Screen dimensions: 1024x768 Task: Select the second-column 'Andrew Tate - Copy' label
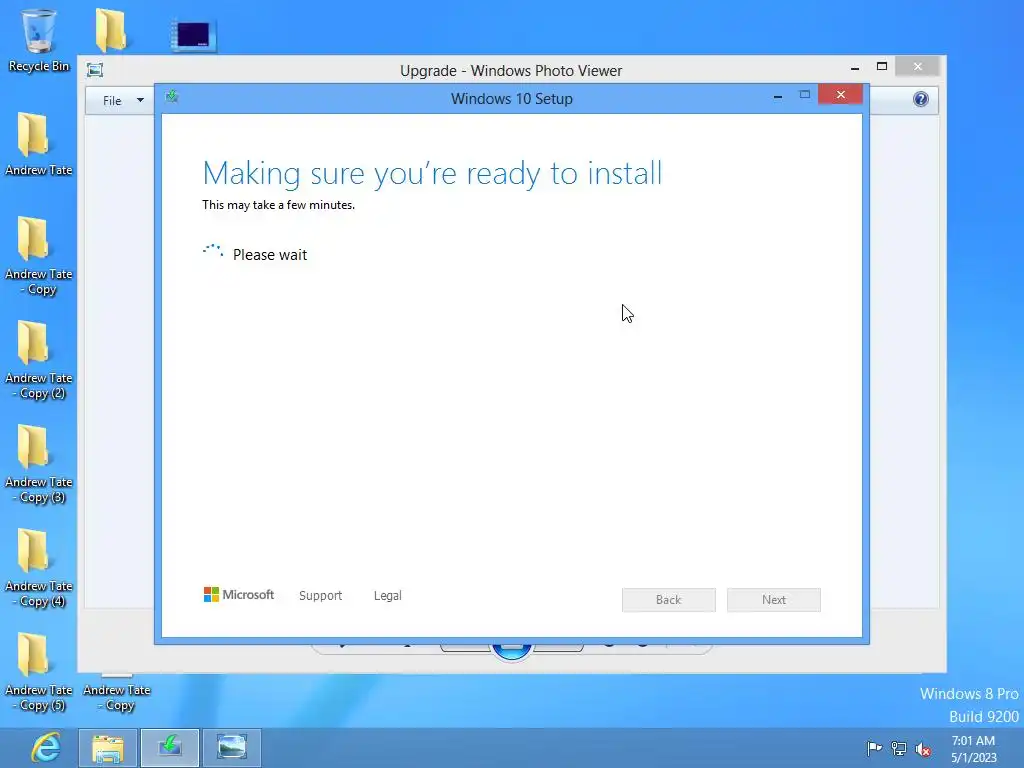coord(117,697)
